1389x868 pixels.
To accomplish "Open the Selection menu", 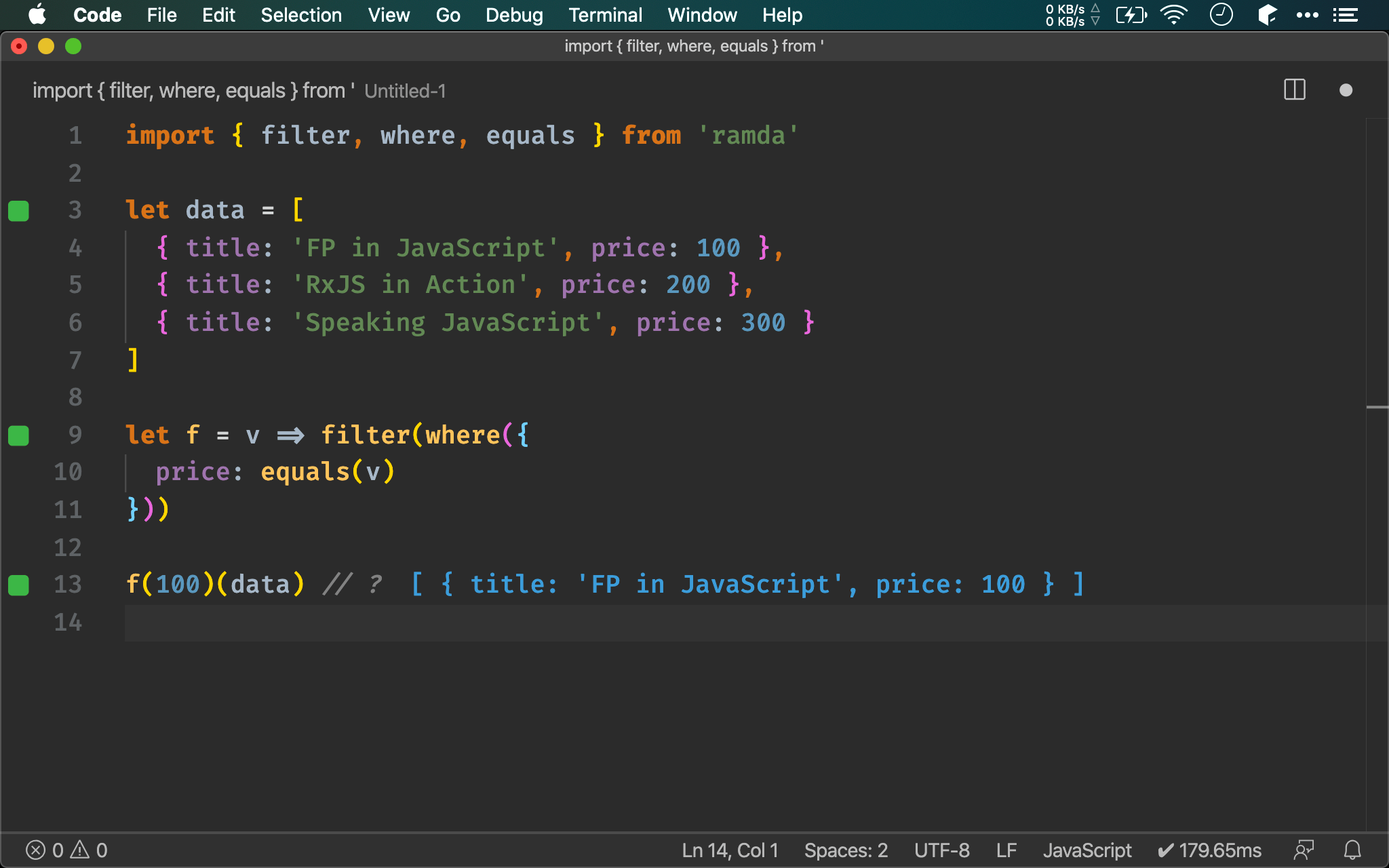I will coord(301,15).
